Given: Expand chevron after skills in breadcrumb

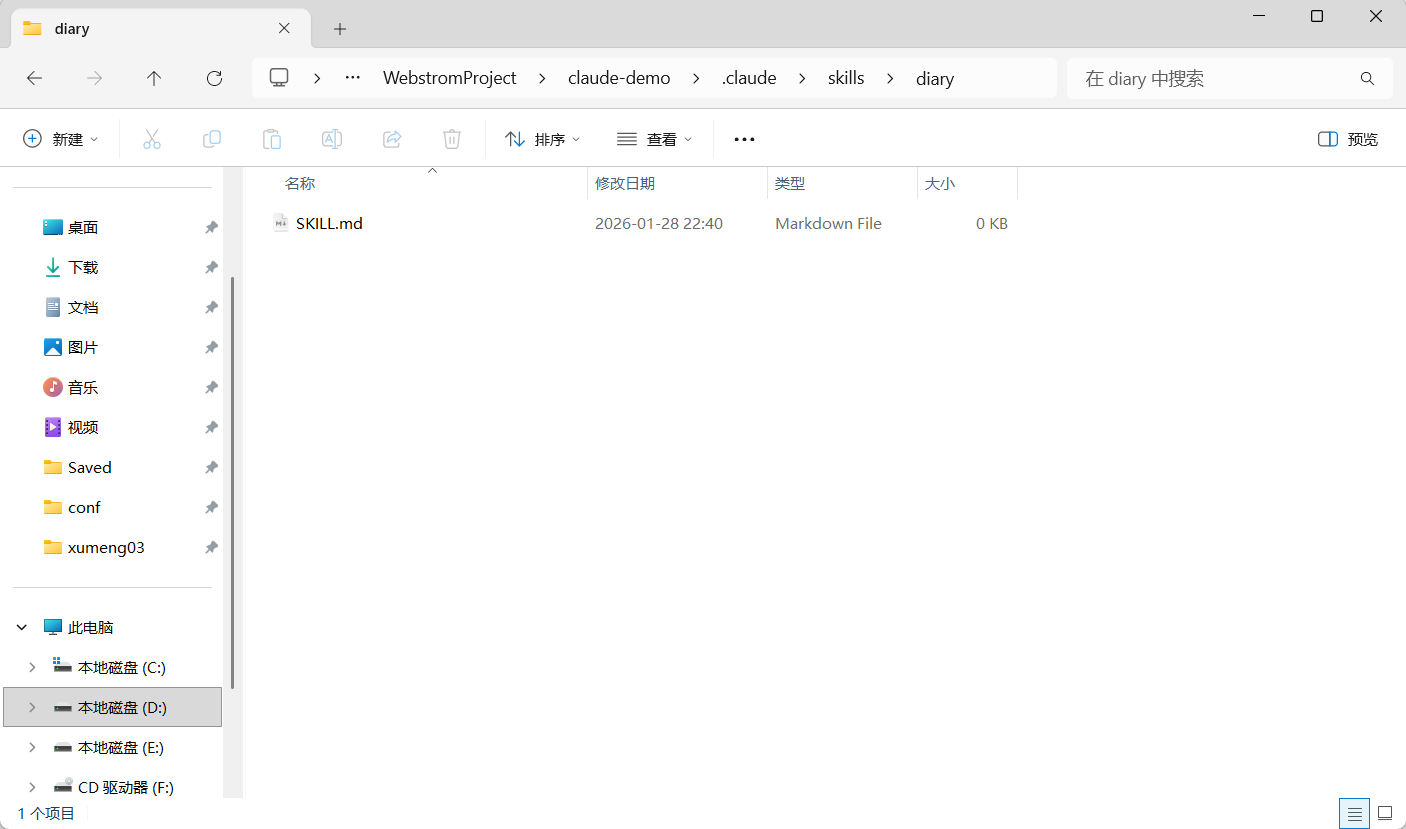Looking at the screenshot, I should 890,78.
